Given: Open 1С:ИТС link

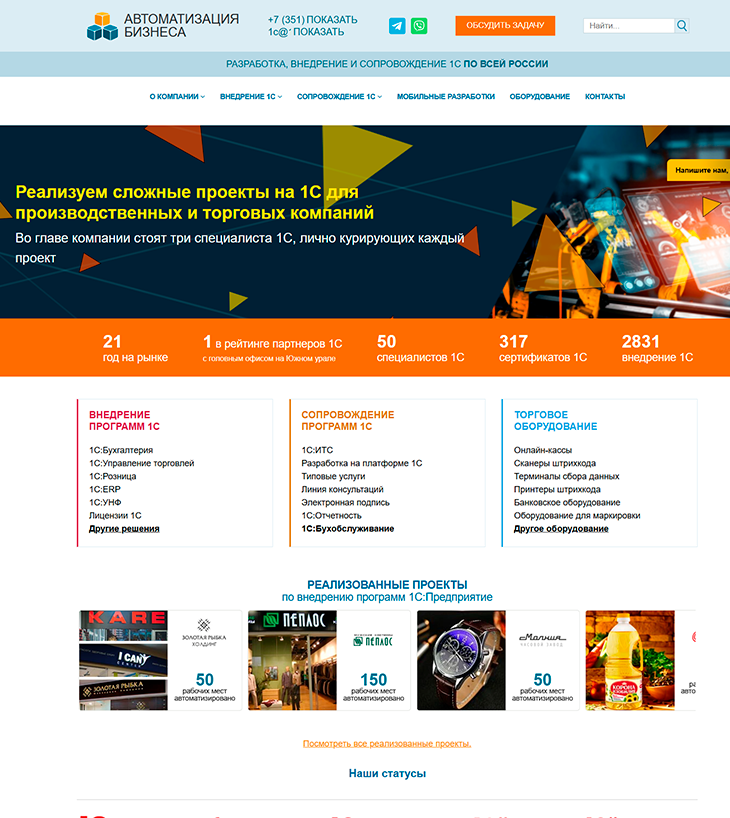Looking at the screenshot, I should click(x=317, y=450).
